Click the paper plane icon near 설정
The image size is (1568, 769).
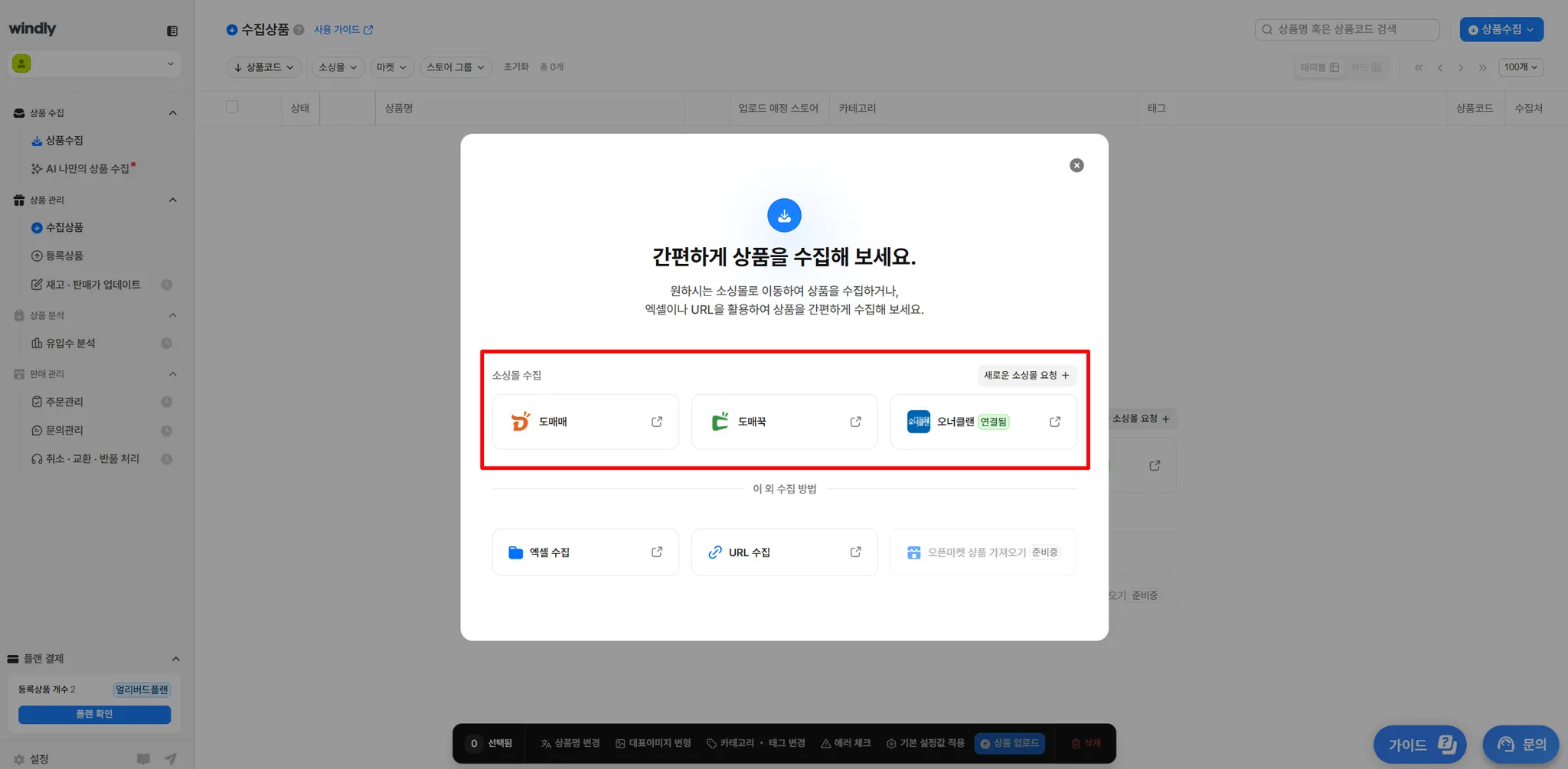pyautogui.click(x=171, y=759)
